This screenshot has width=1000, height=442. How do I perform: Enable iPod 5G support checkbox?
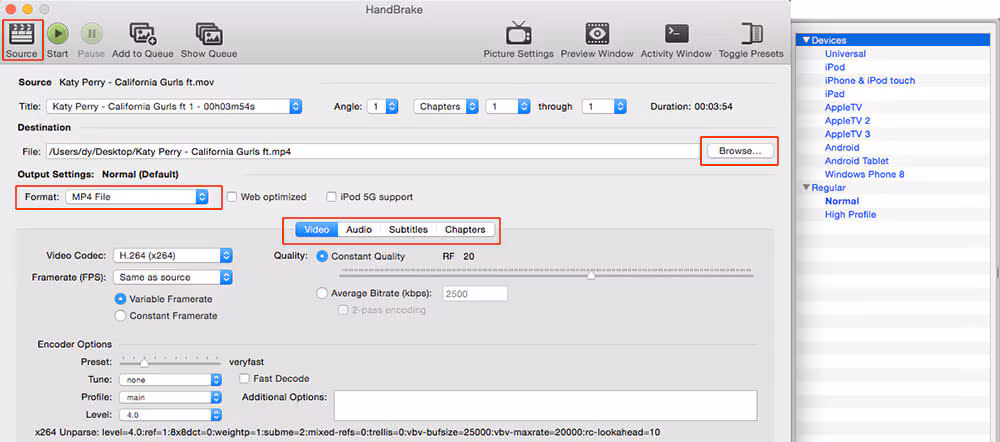[x=332, y=197]
